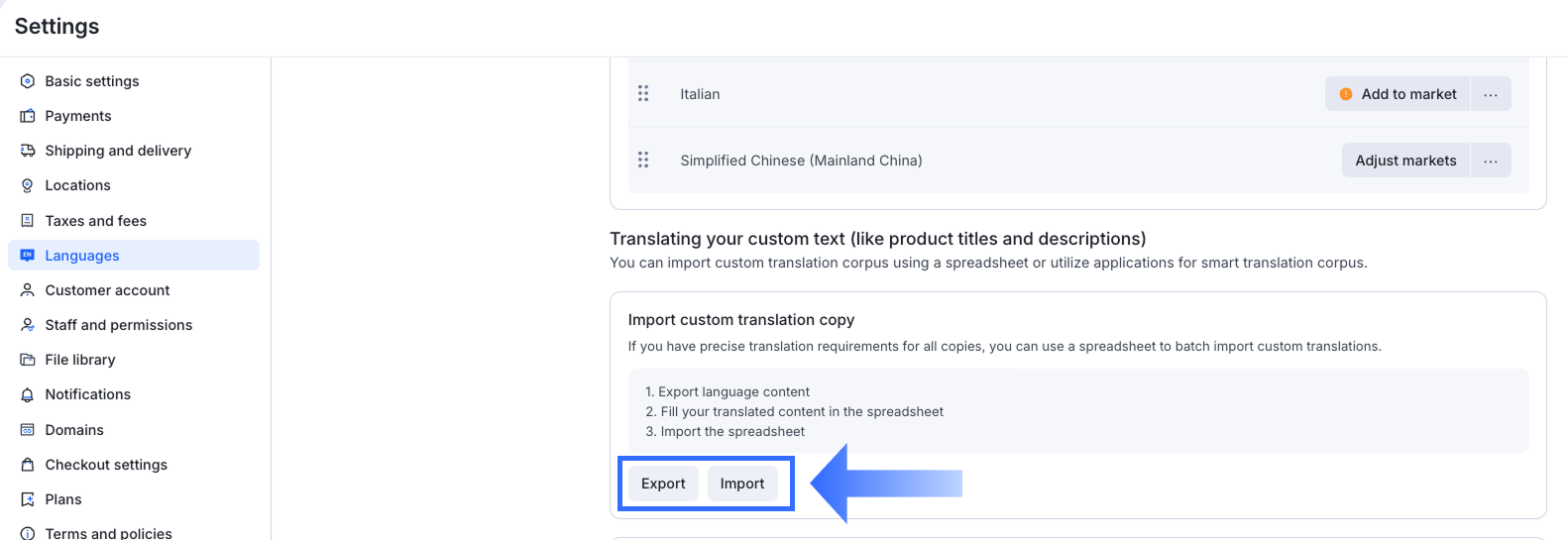Click the Import button
The image size is (1568, 540).
pyautogui.click(x=742, y=484)
